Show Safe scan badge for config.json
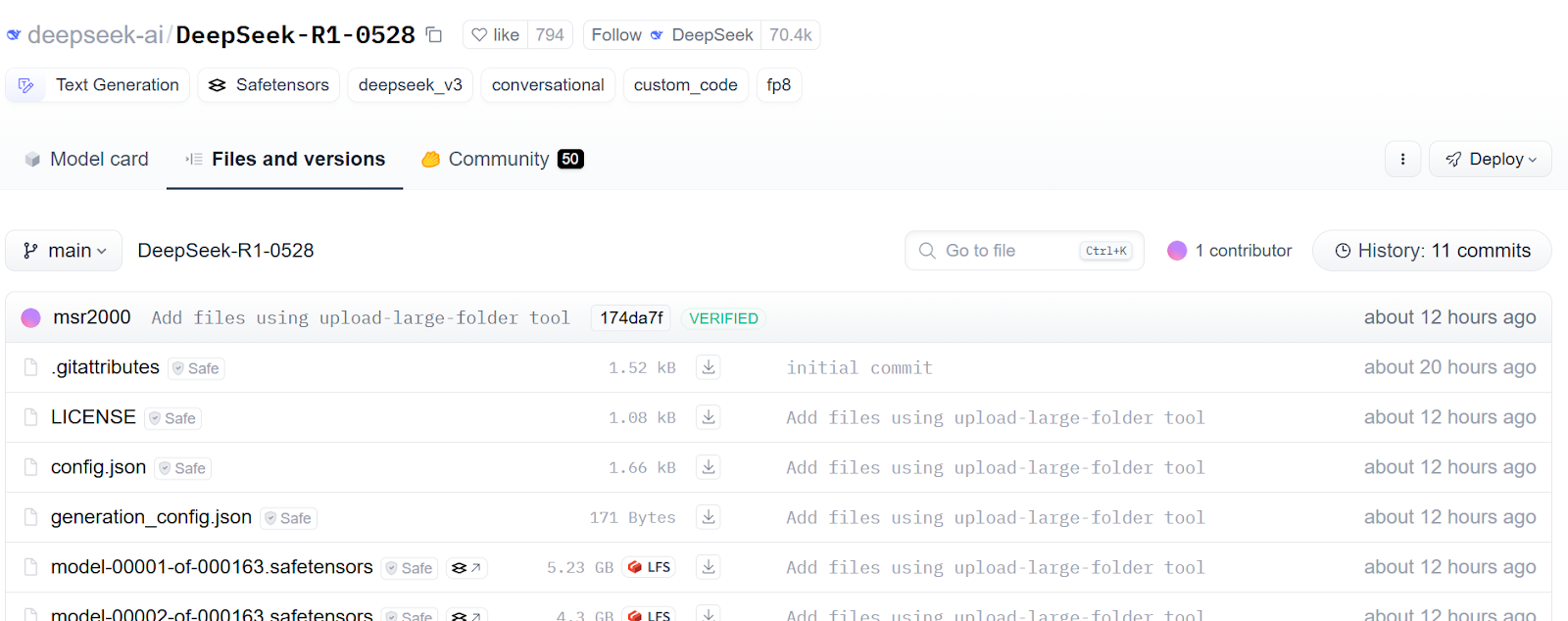This screenshot has height=621, width=1568. coord(183,468)
